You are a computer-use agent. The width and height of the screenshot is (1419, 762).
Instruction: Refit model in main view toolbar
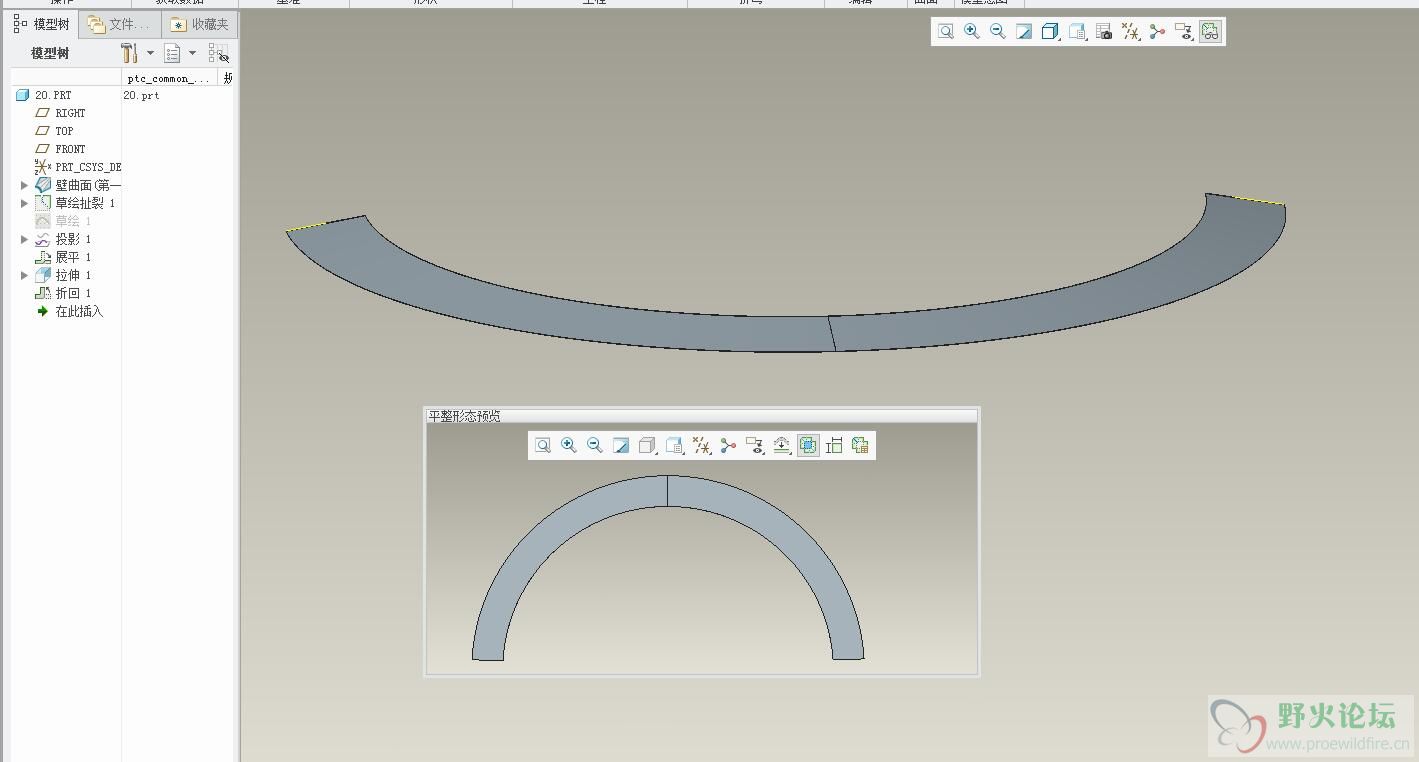click(x=945, y=32)
